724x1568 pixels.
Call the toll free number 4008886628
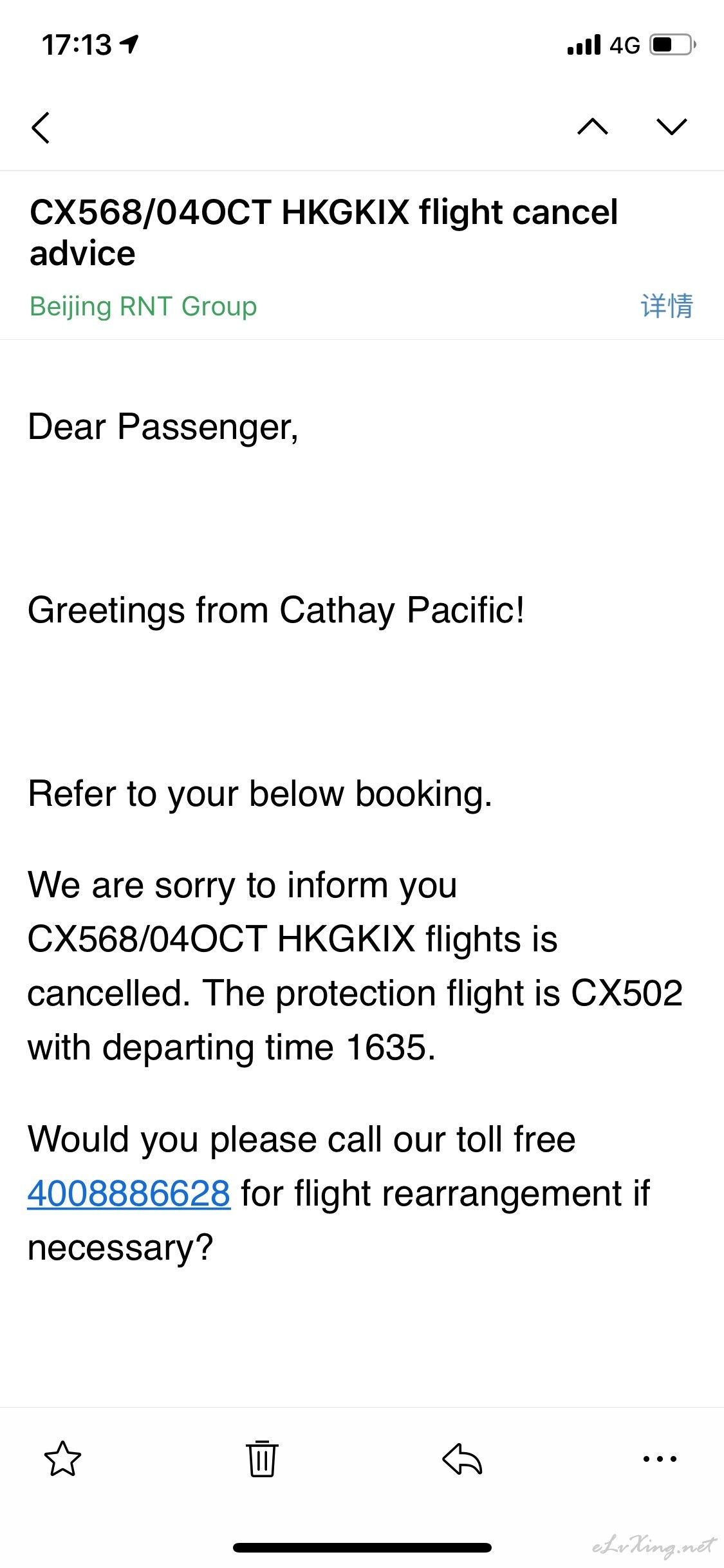(x=129, y=1193)
